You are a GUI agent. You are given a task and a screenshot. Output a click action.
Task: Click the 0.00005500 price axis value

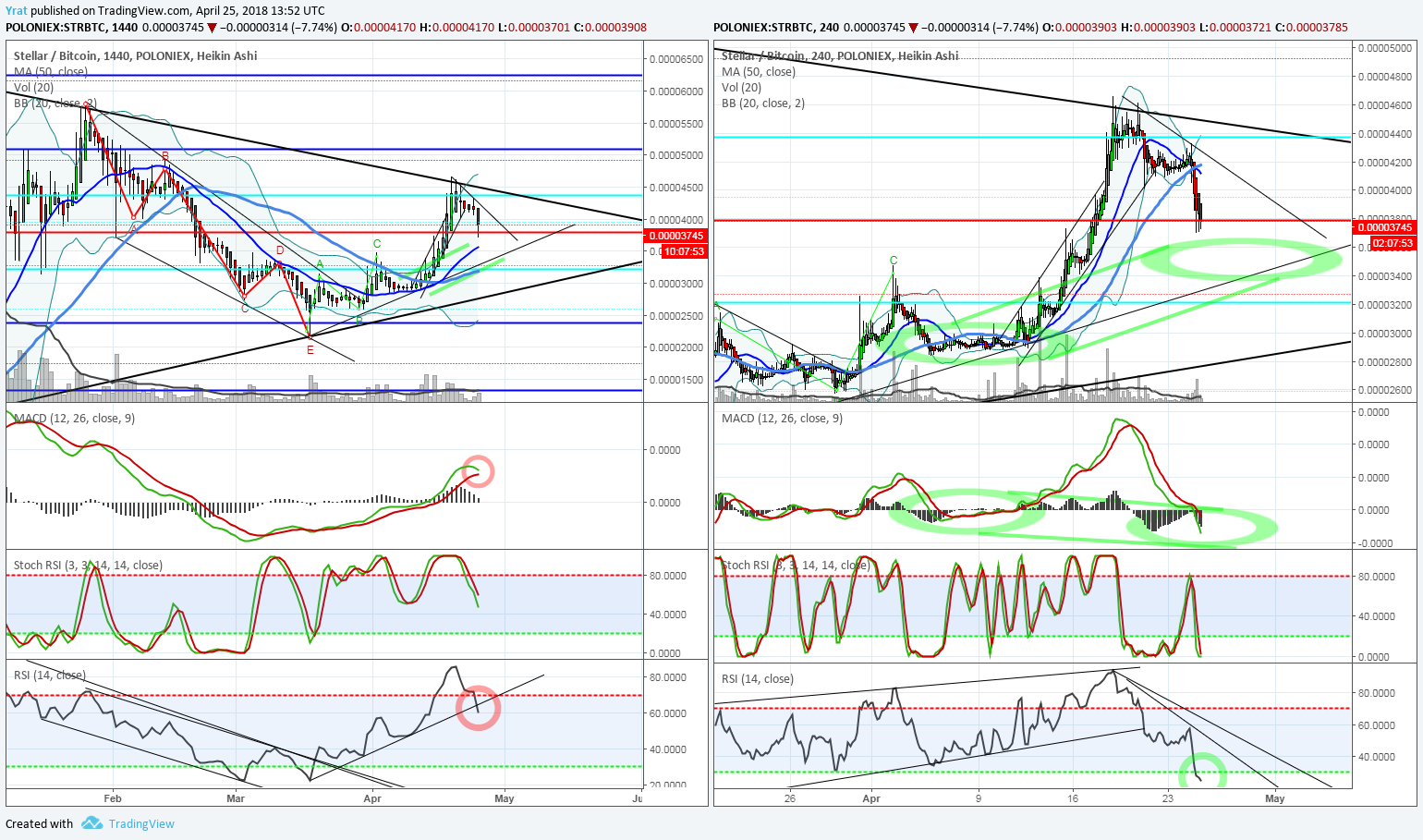[675, 124]
